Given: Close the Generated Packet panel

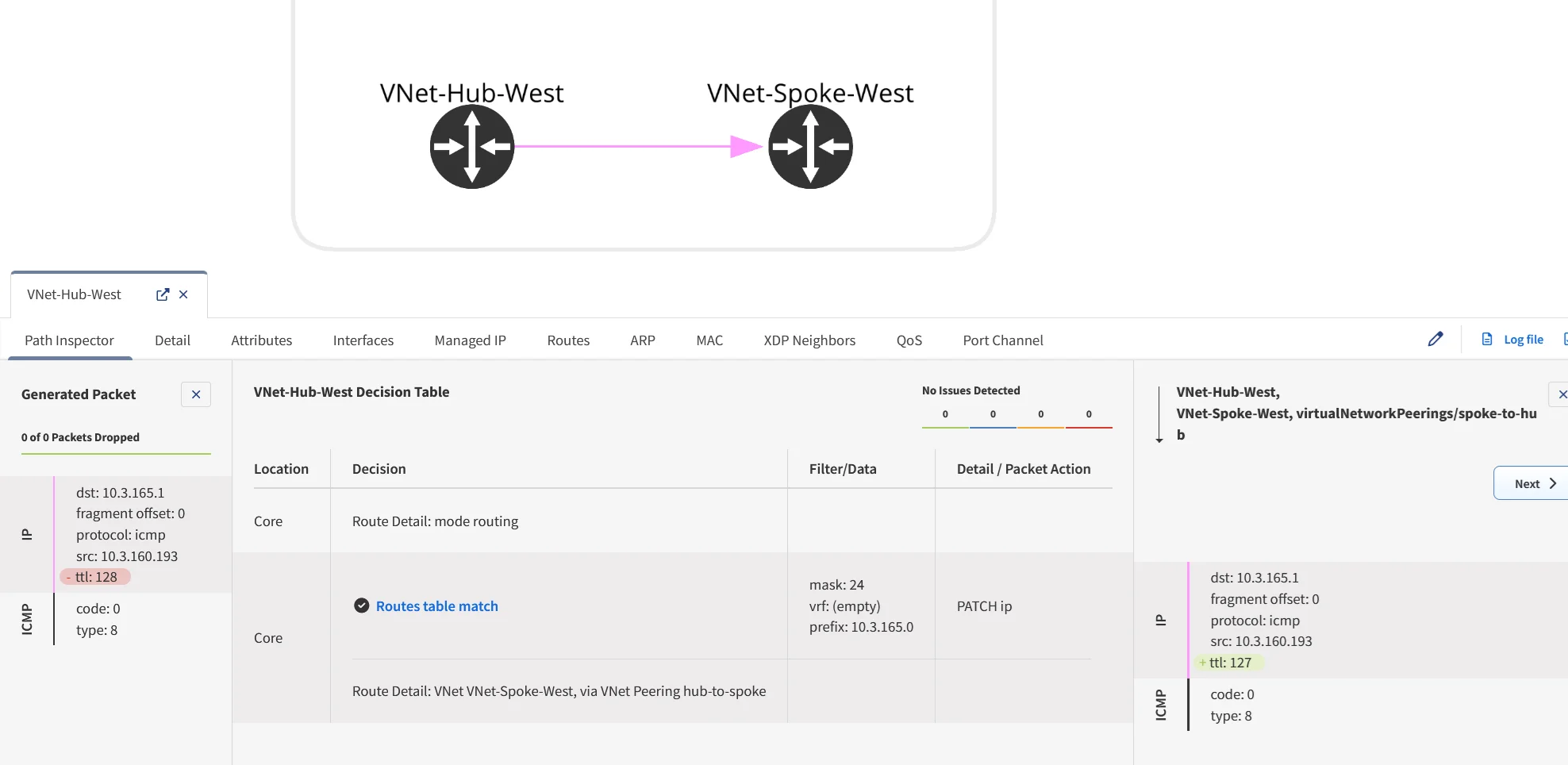Looking at the screenshot, I should (196, 394).
